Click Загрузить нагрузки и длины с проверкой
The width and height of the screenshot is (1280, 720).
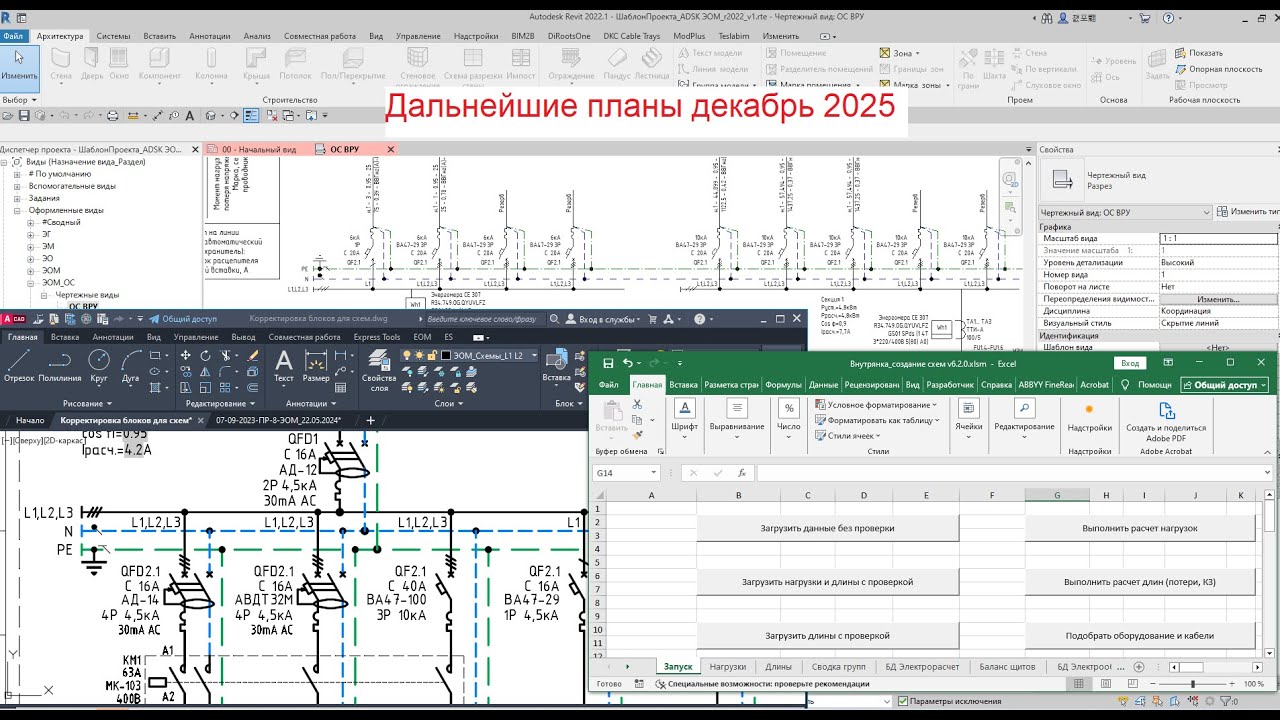[828, 581]
